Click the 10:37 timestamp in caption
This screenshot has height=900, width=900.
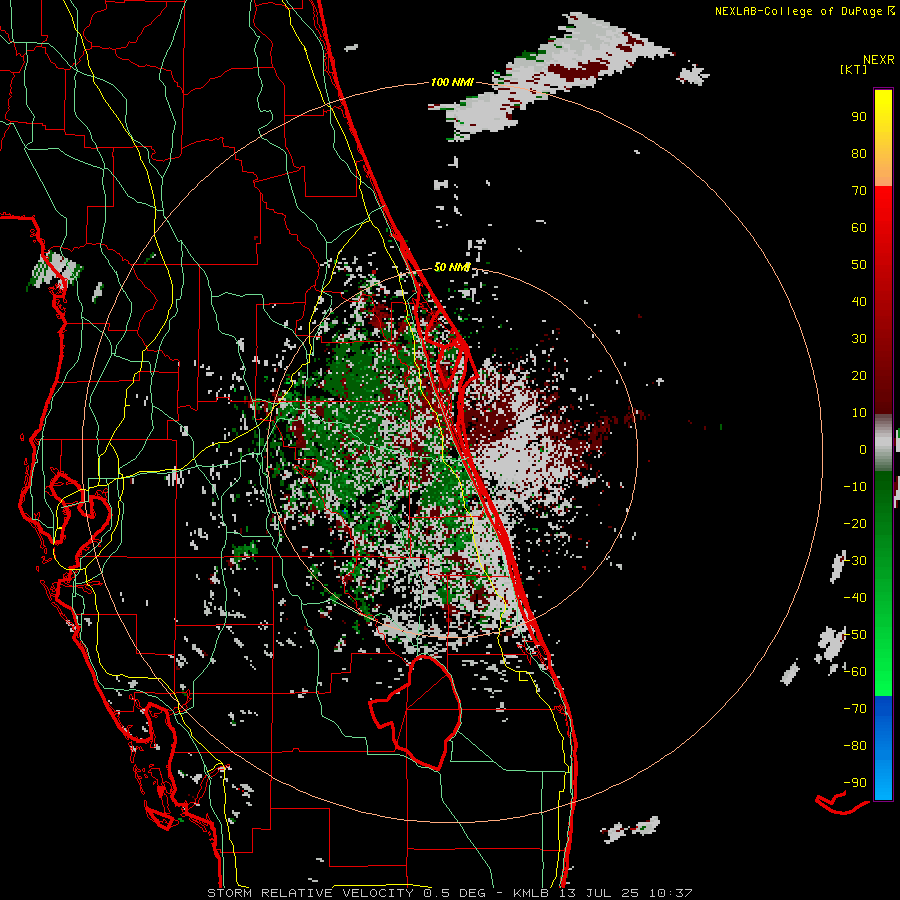[x=670, y=893]
